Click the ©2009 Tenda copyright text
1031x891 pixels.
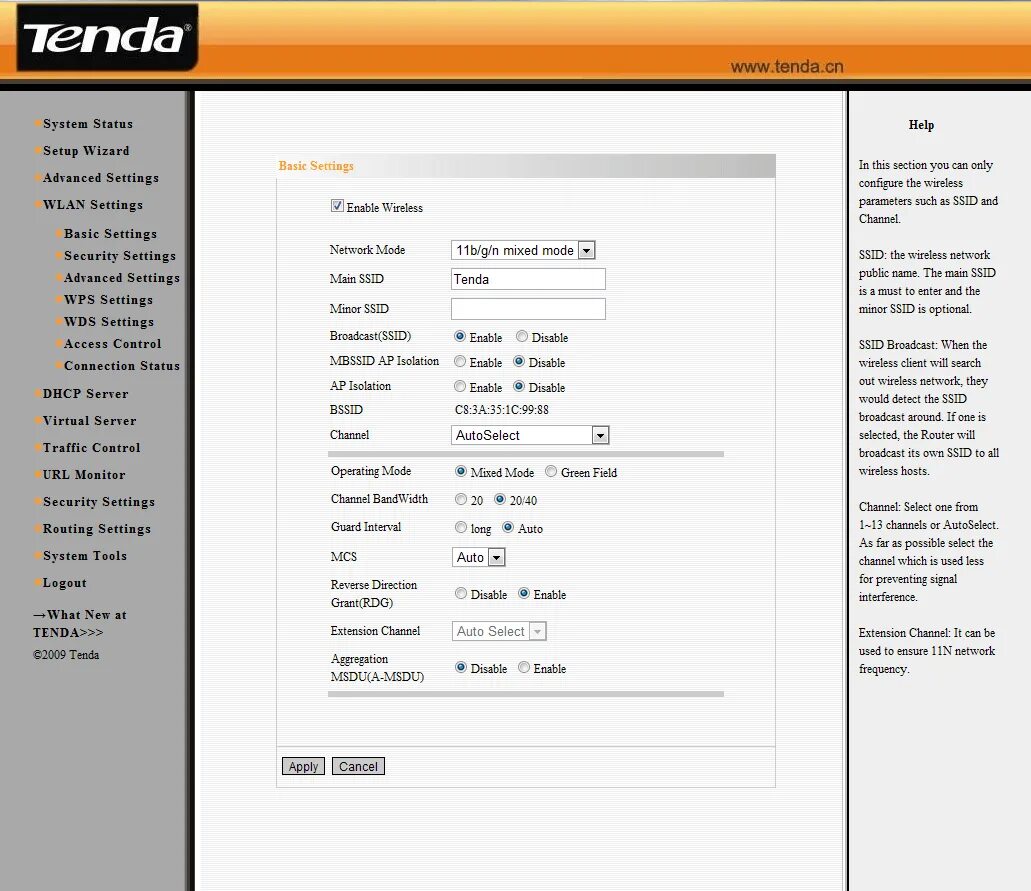point(66,655)
